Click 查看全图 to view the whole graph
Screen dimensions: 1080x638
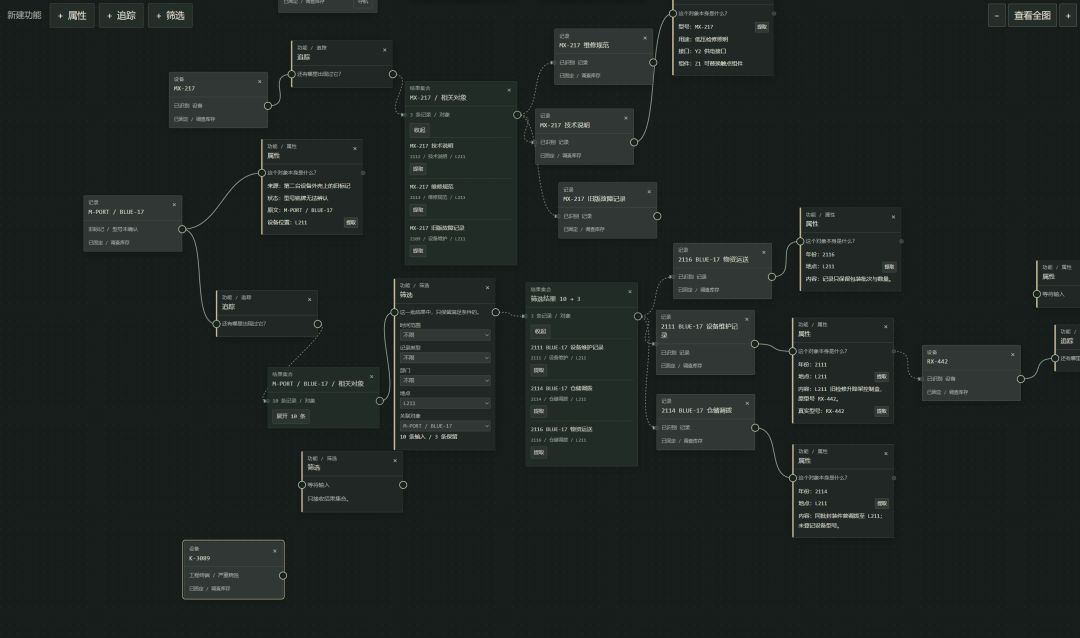click(x=1032, y=15)
